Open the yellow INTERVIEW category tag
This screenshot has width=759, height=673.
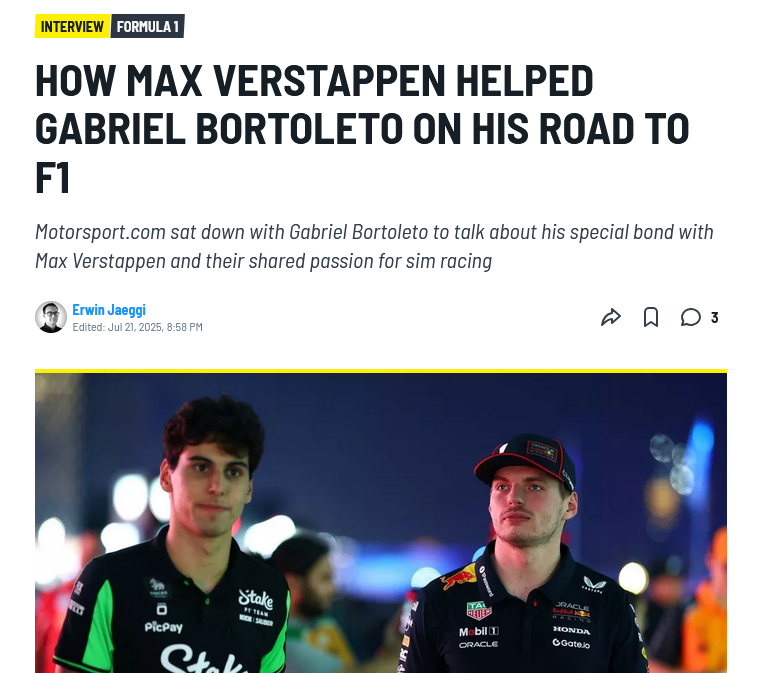point(72,26)
